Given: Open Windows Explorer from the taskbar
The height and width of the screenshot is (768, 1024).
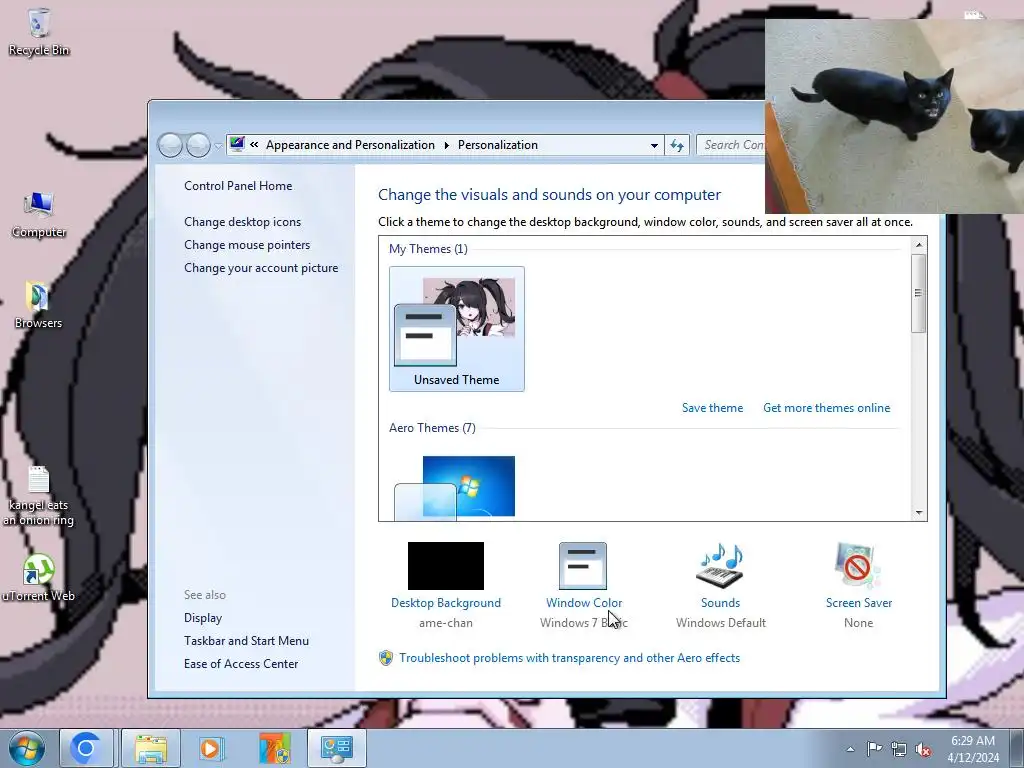Looking at the screenshot, I should pyautogui.click(x=151, y=748).
